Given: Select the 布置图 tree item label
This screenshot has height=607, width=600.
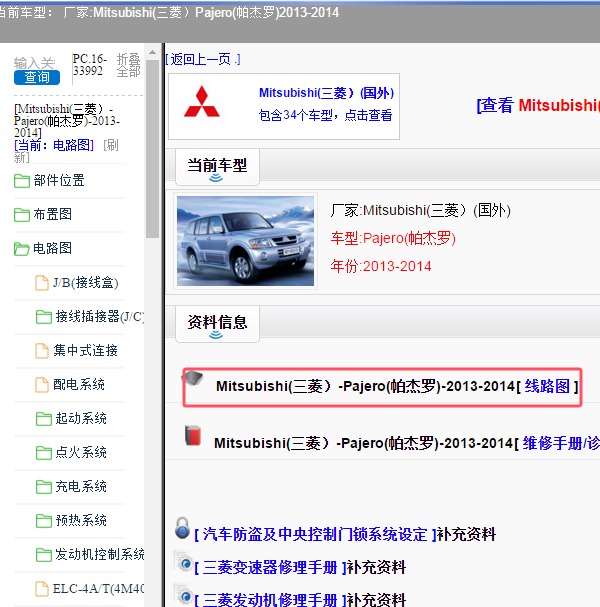Looking at the screenshot, I should click(53, 214).
